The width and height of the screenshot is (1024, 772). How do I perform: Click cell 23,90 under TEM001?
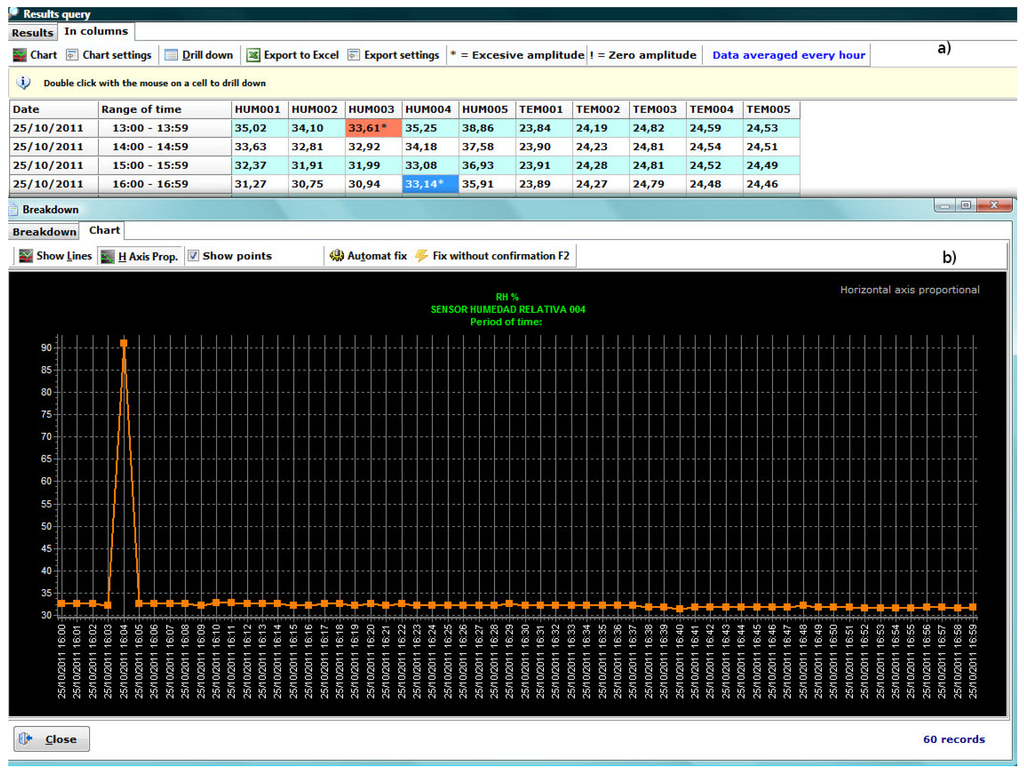(x=544, y=147)
